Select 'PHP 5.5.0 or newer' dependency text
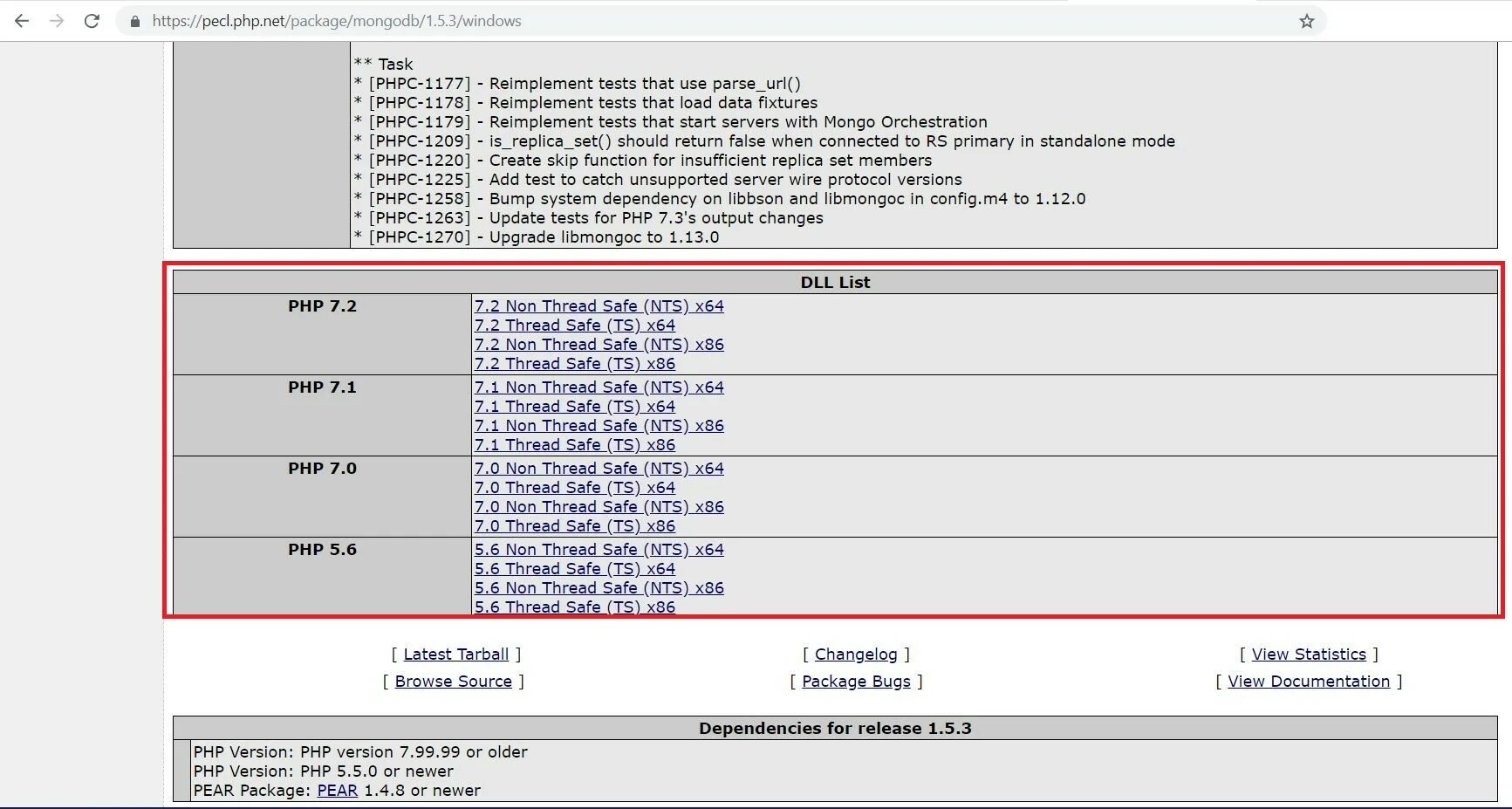Image resolution: width=1512 pixels, height=809 pixels. pyautogui.click(x=377, y=771)
